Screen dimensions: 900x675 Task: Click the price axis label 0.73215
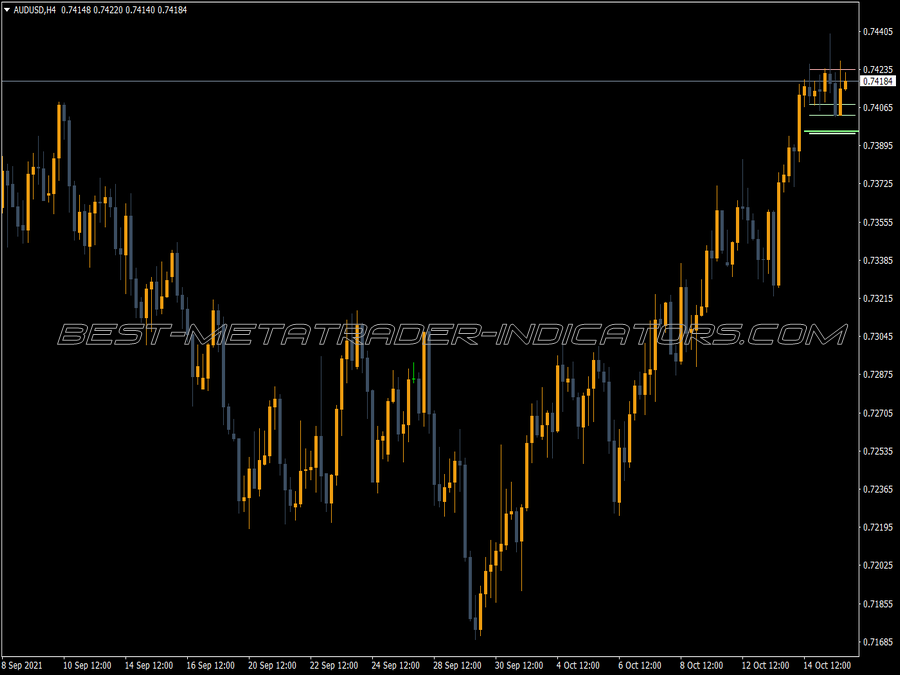(878, 298)
